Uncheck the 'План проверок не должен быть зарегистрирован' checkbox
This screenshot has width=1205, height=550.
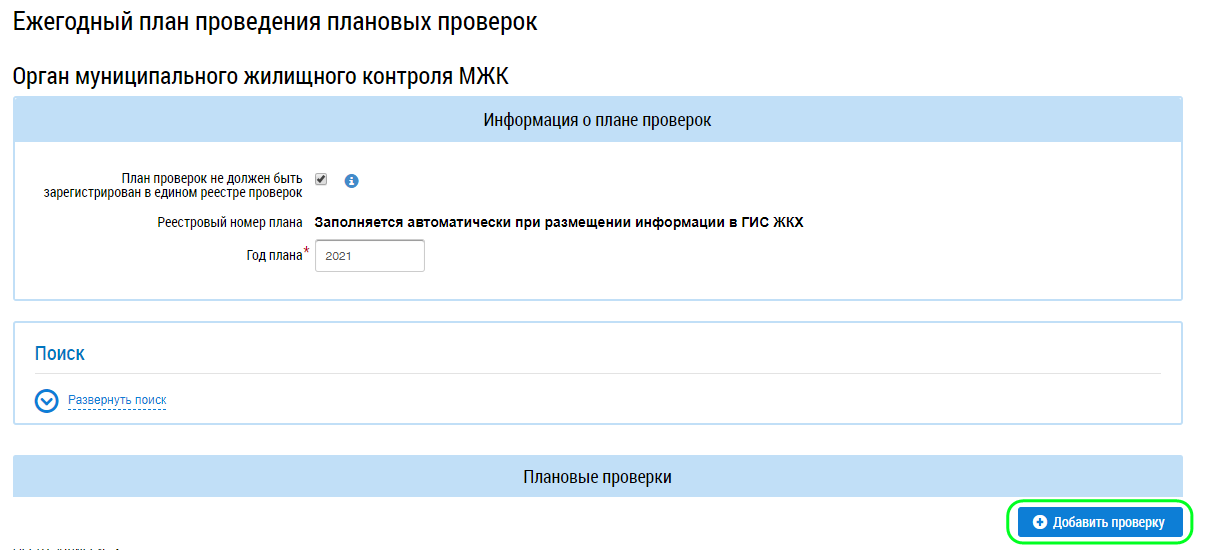coord(321,179)
